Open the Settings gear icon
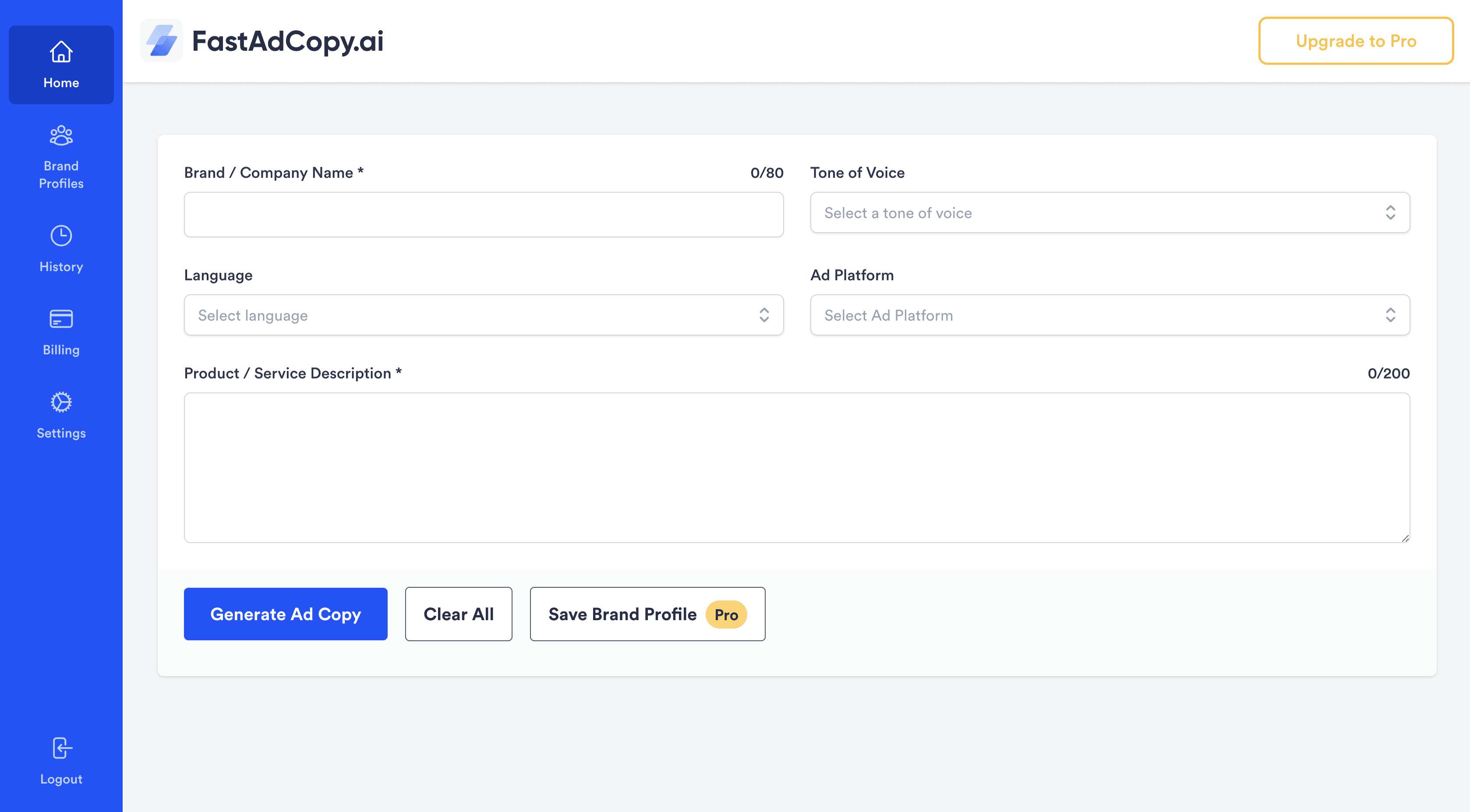 tap(61, 402)
